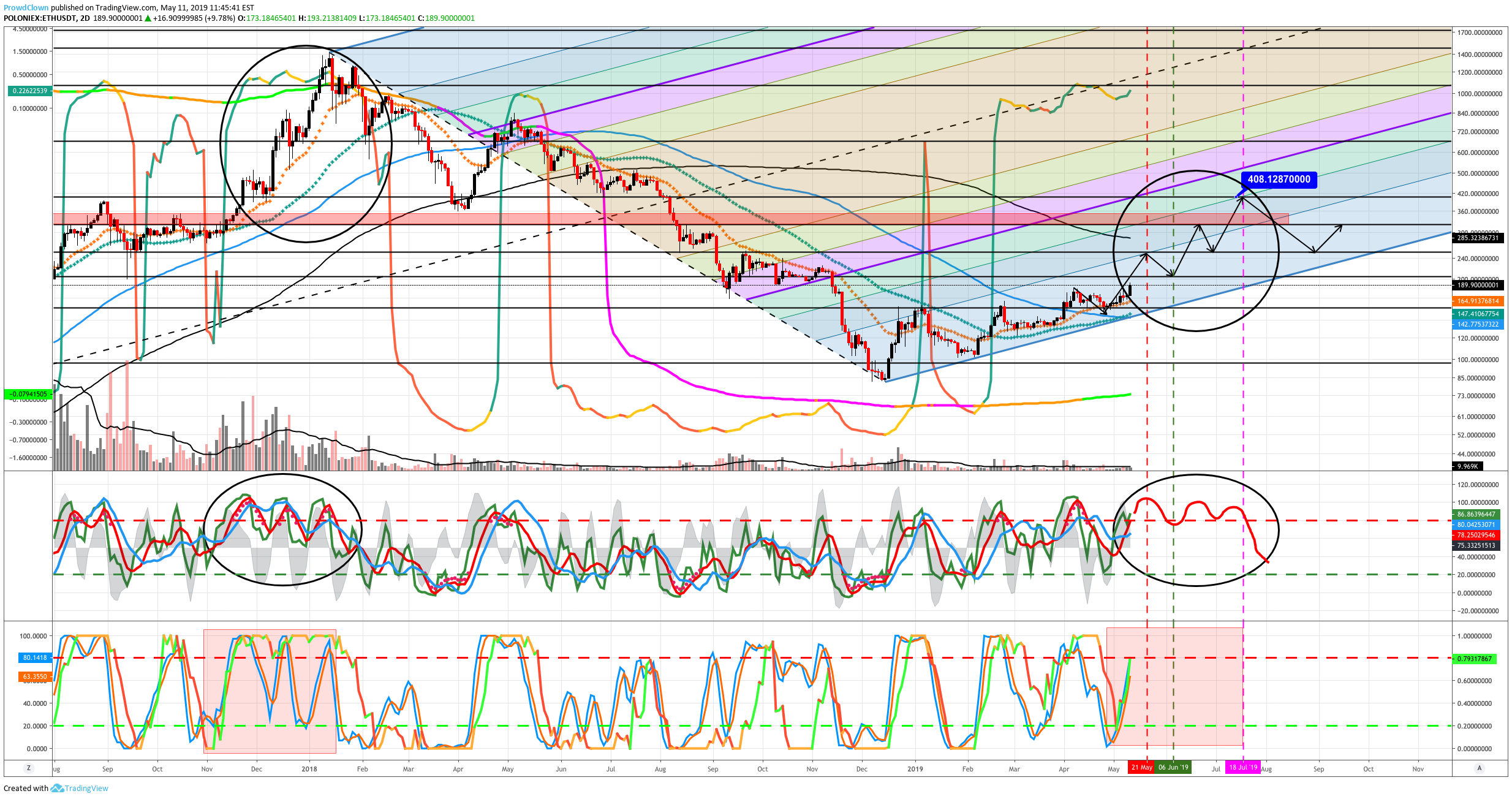Image resolution: width=1512 pixels, height=799 pixels.
Task: Select the magenta 18 Jul '19 date marker
Action: pos(1243,767)
